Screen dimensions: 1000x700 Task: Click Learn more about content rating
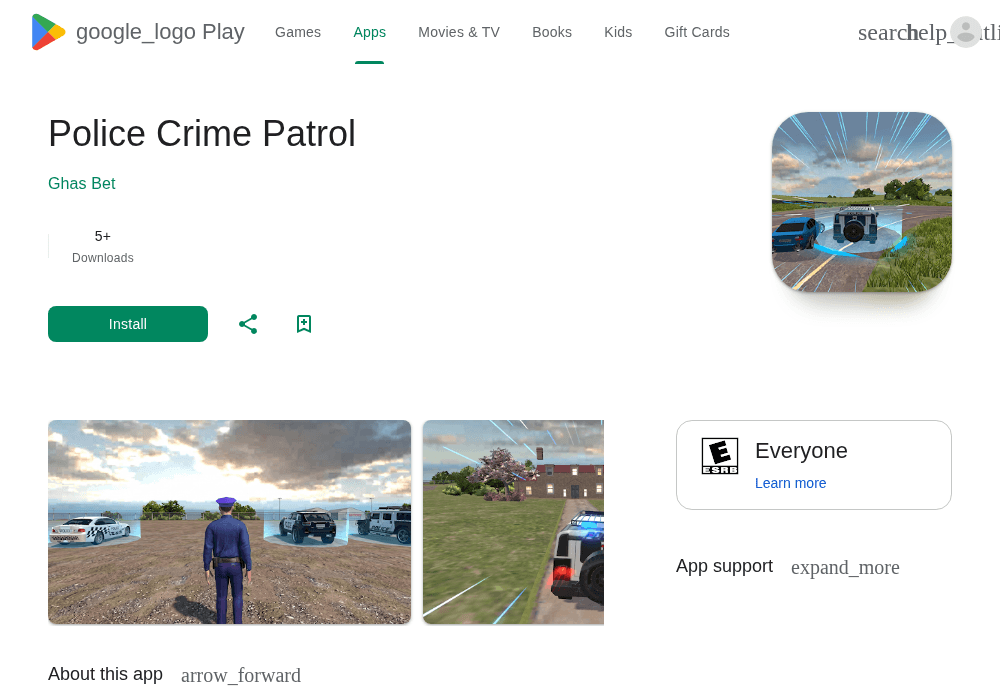pyautogui.click(x=790, y=483)
